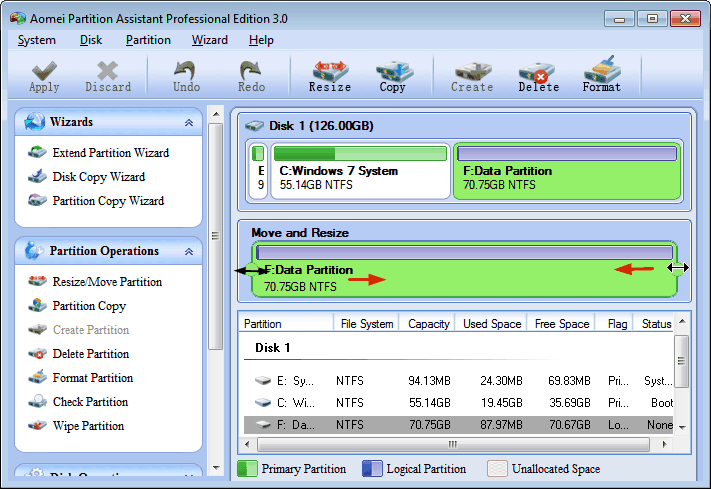Viewport: 711px width, 489px height.
Task: Click the Extend Partition Wizard icon
Action: (37, 152)
